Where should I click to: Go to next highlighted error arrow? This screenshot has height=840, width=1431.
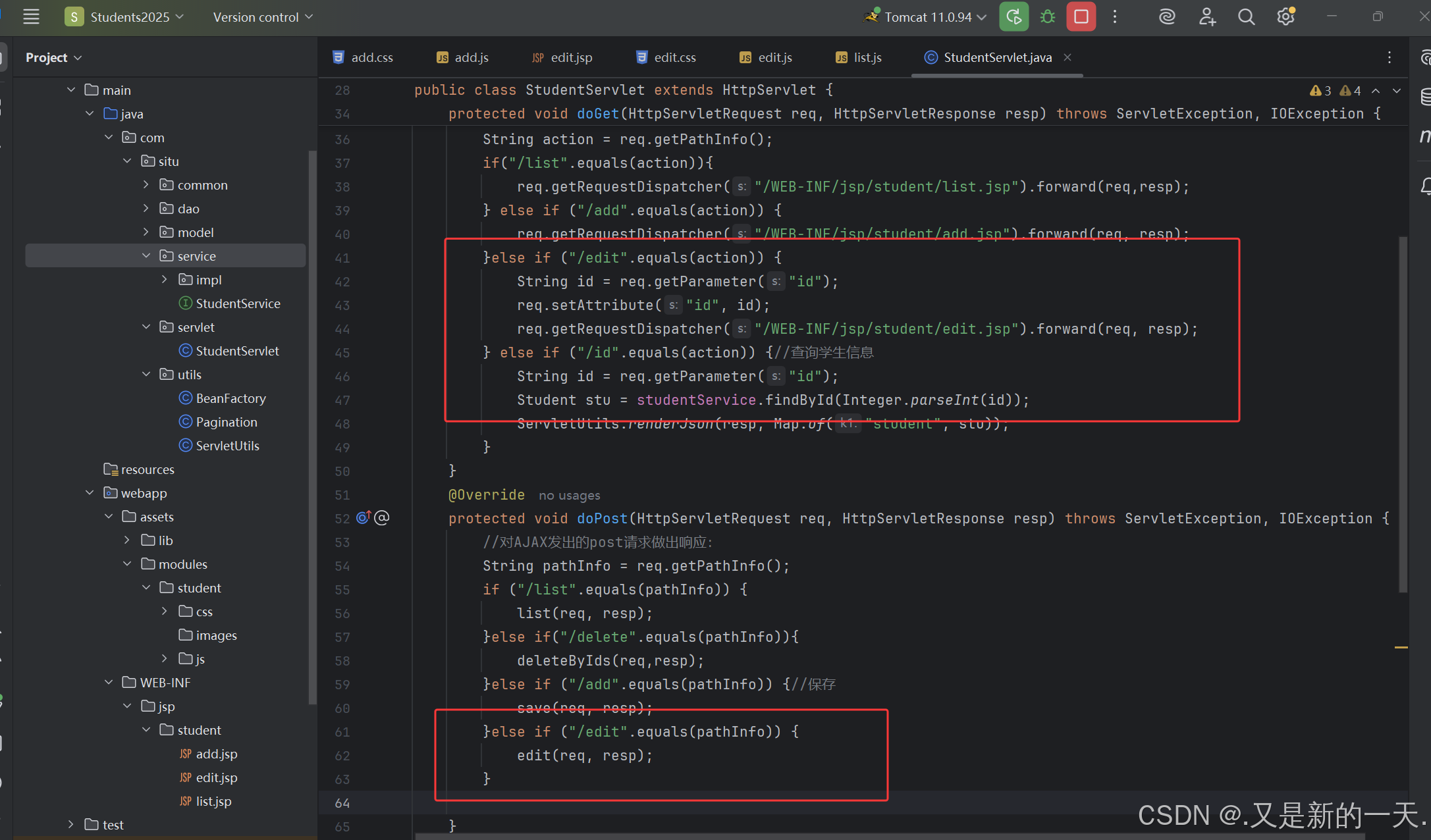coord(1397,90)
